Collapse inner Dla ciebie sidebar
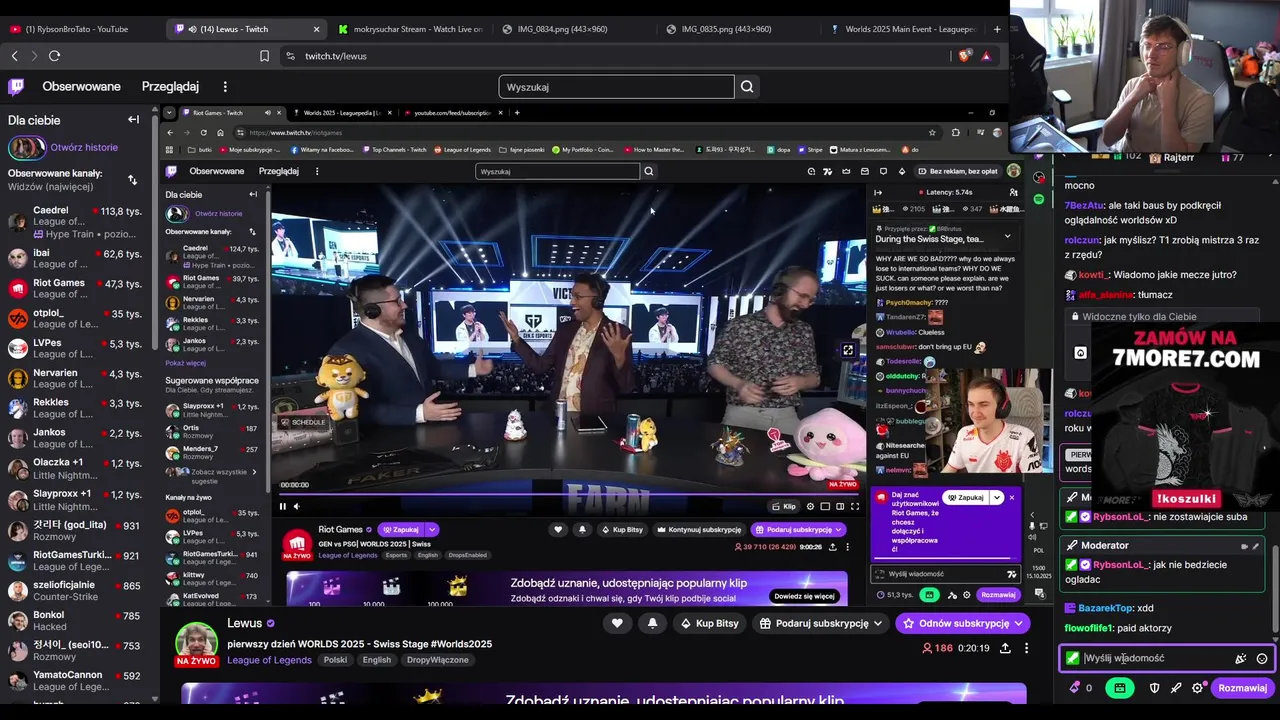This screenshot has width=1280, height=720. (252, 194)
